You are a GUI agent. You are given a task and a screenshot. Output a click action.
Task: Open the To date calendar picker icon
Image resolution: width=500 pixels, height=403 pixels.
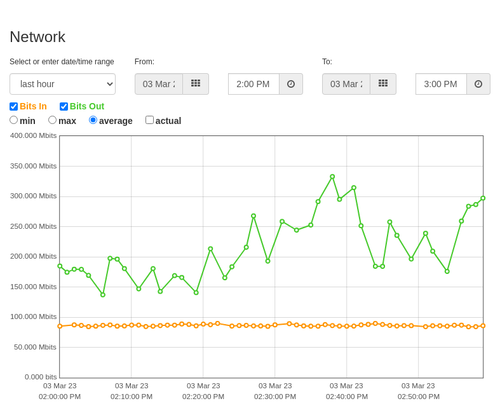383,84
